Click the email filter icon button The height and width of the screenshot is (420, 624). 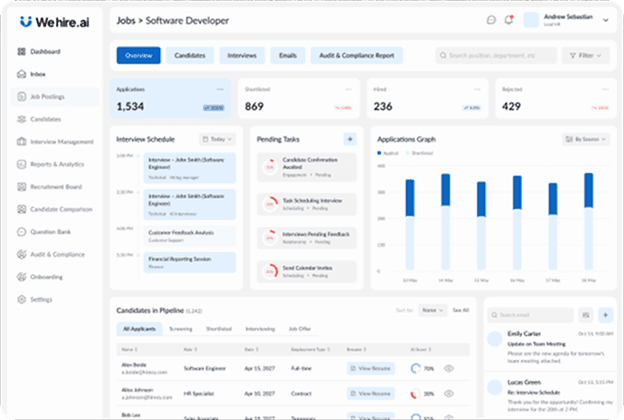click(586, 315)
